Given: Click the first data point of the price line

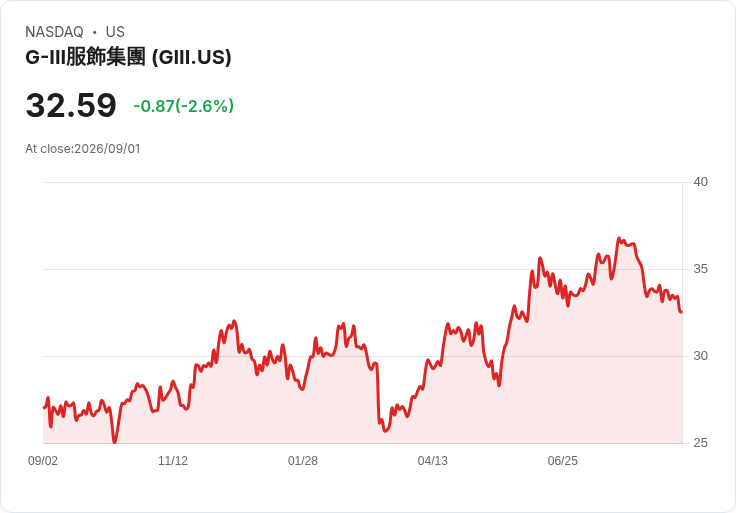Looking at the screenshot, I should (44, 407).
